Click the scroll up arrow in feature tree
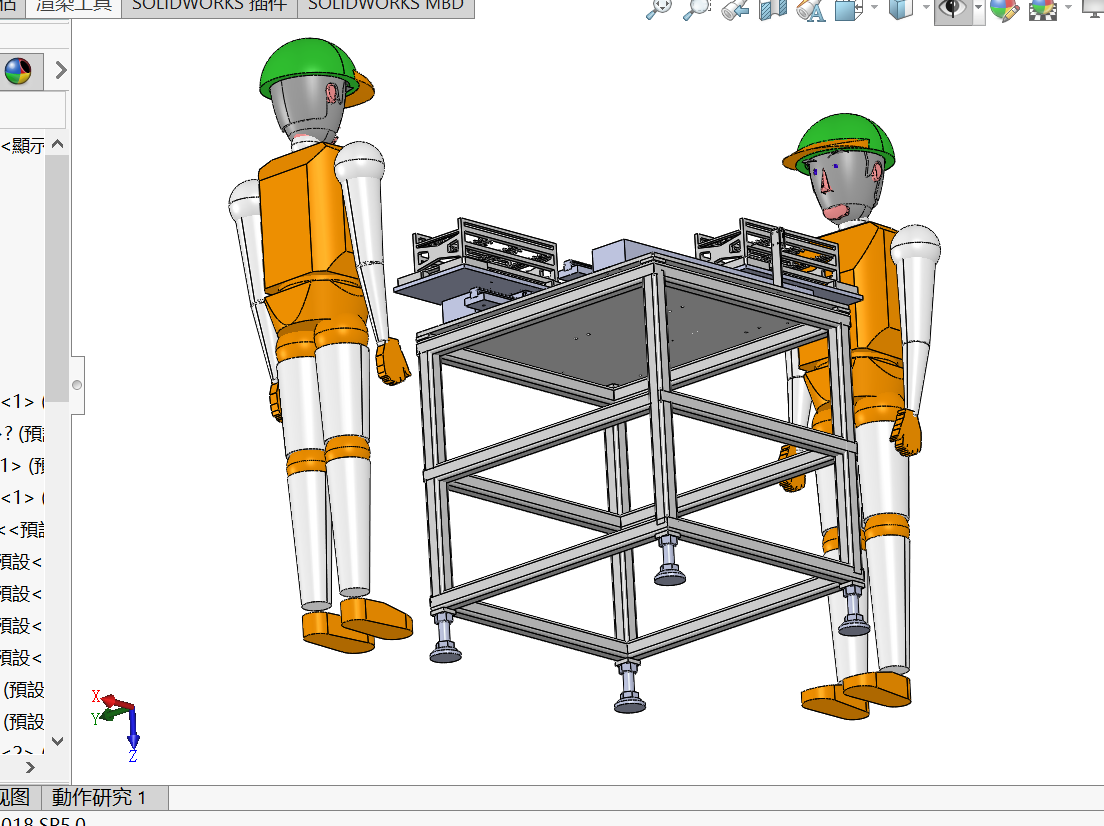 tap(58, 144)
